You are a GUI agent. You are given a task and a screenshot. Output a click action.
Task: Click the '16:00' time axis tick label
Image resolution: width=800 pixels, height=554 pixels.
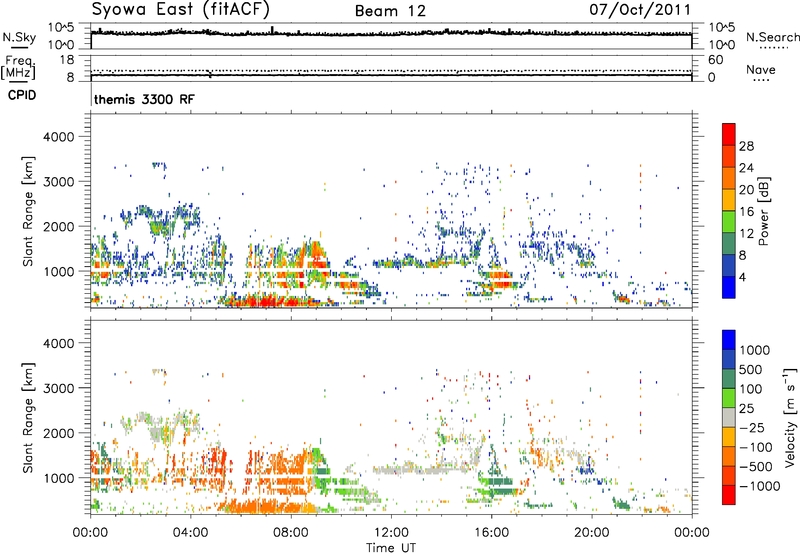491,533
